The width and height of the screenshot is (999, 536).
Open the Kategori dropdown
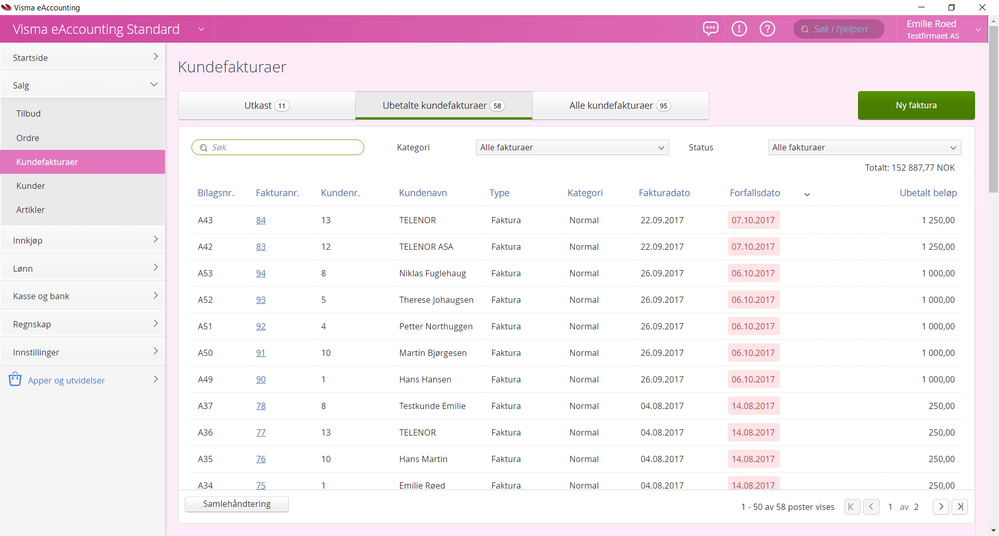[572, 147]
